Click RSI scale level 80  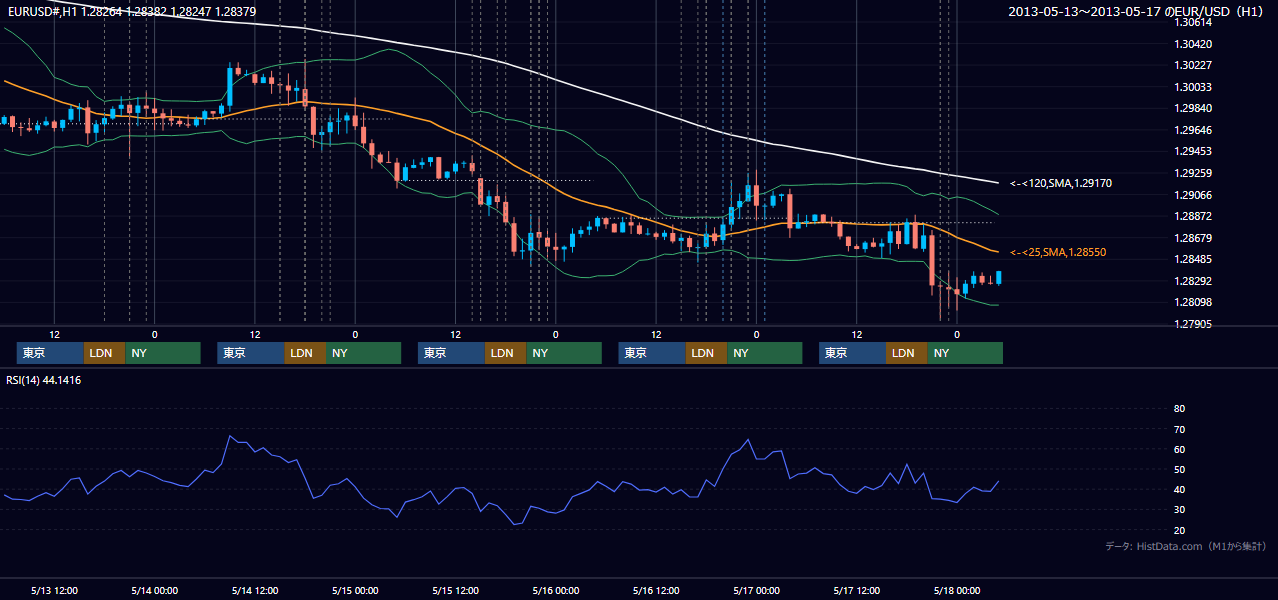click(1179, 409)
